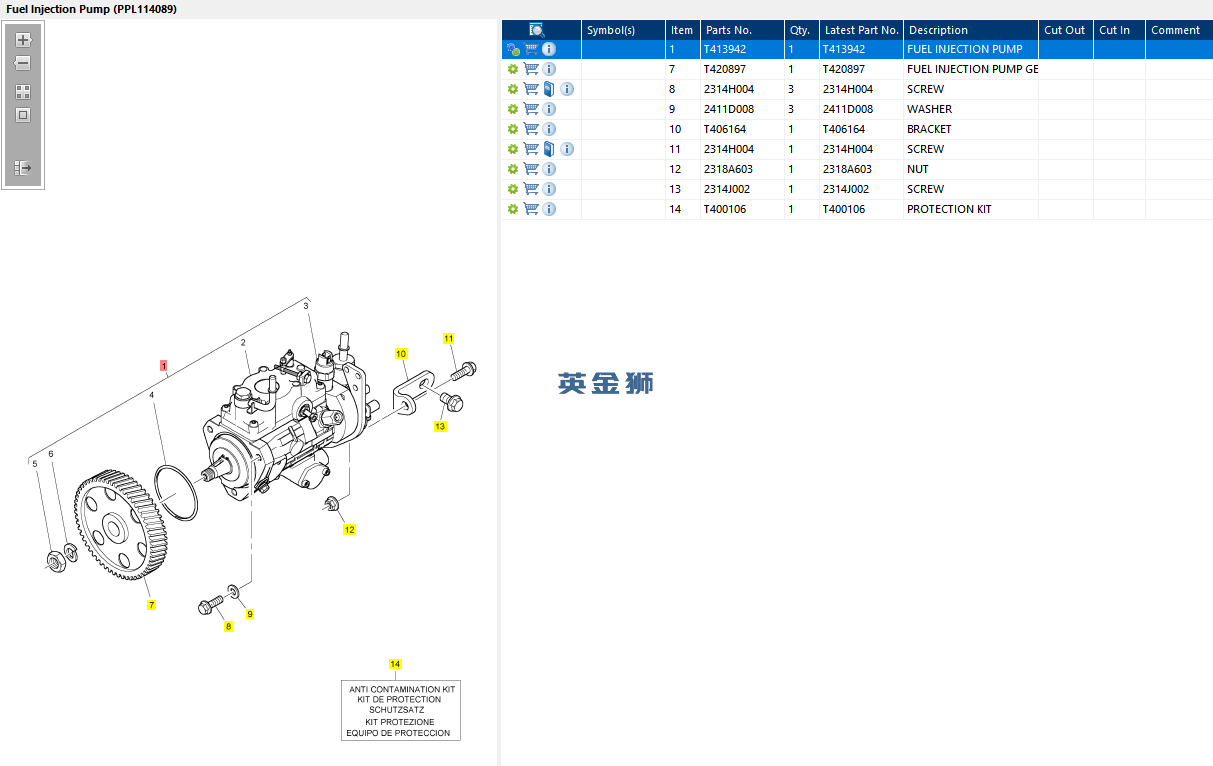Click the Comment column header
This screenshot has height=766, width=1213.
(1179, 30)
